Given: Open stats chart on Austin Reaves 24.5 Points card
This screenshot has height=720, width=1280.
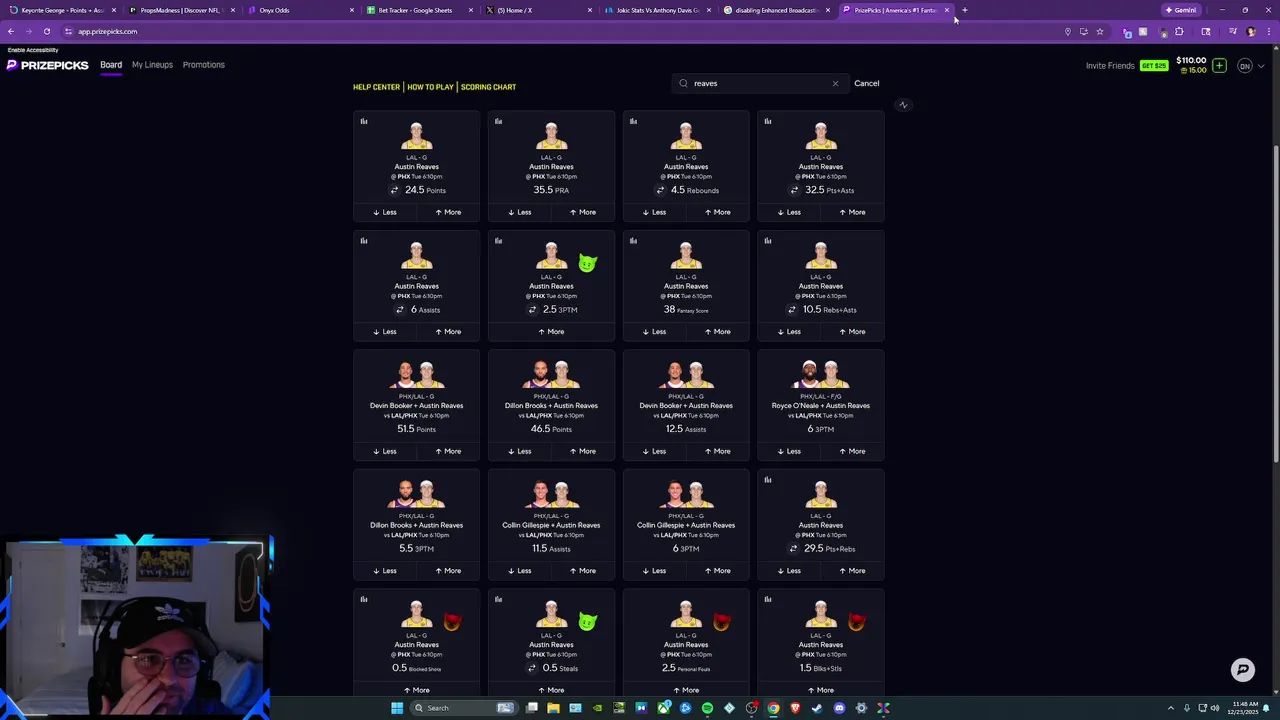Looking at the screenshot, I should (x=364, y=122).
